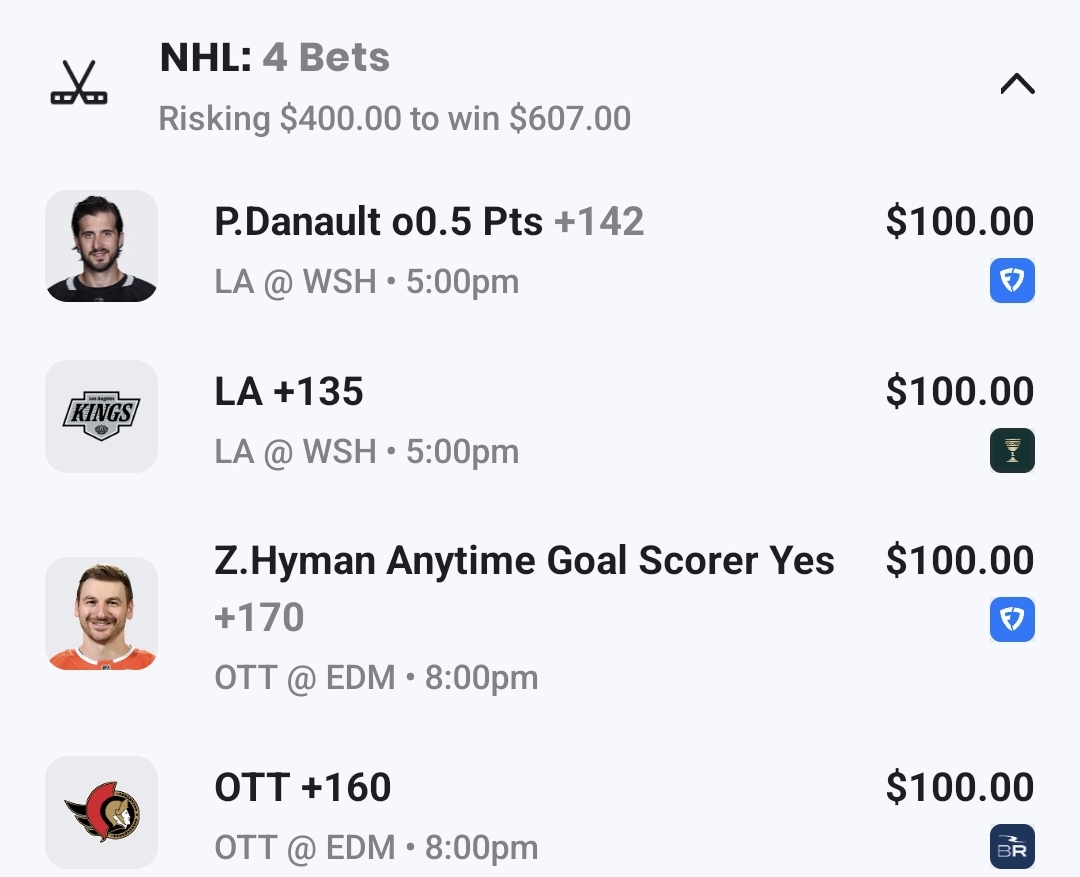Tap the $100.00 stake on Danault bet

click(959, 222)
